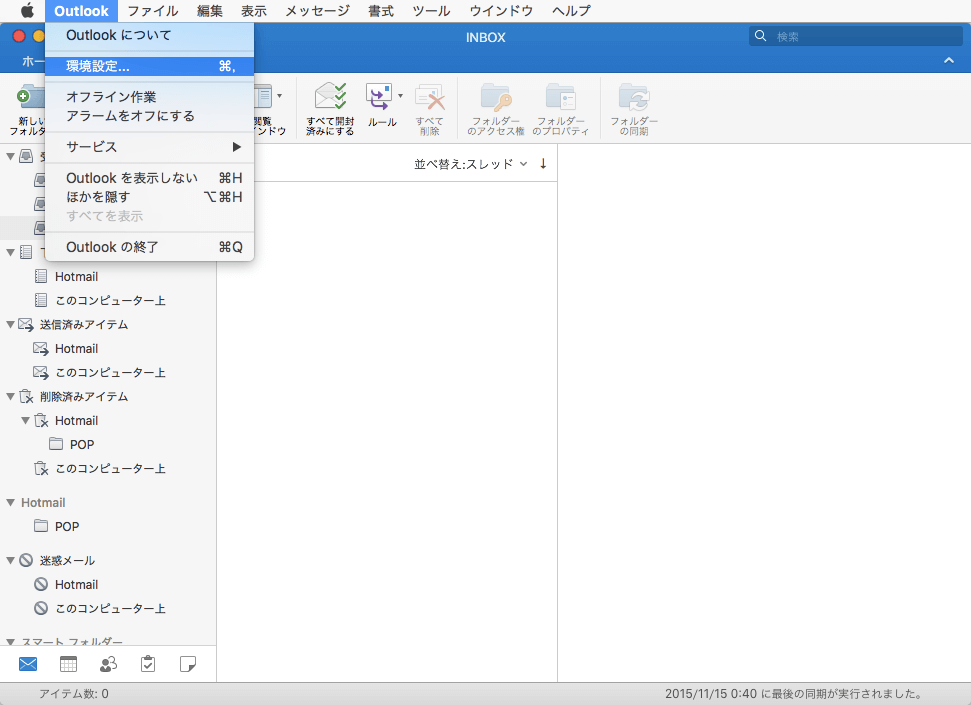Image resolution: width=971 pixels, height=705 pixels.
Task: Switch to Calendar view icon
Action: coord(68,664)
